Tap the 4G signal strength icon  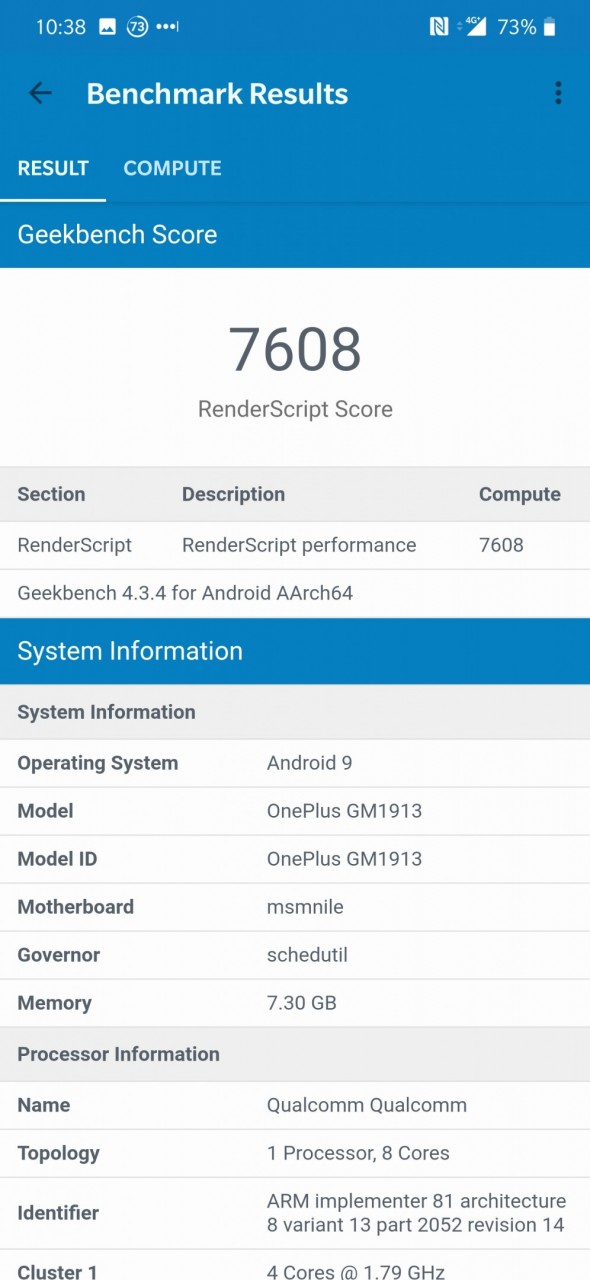(x=471, y=27)
